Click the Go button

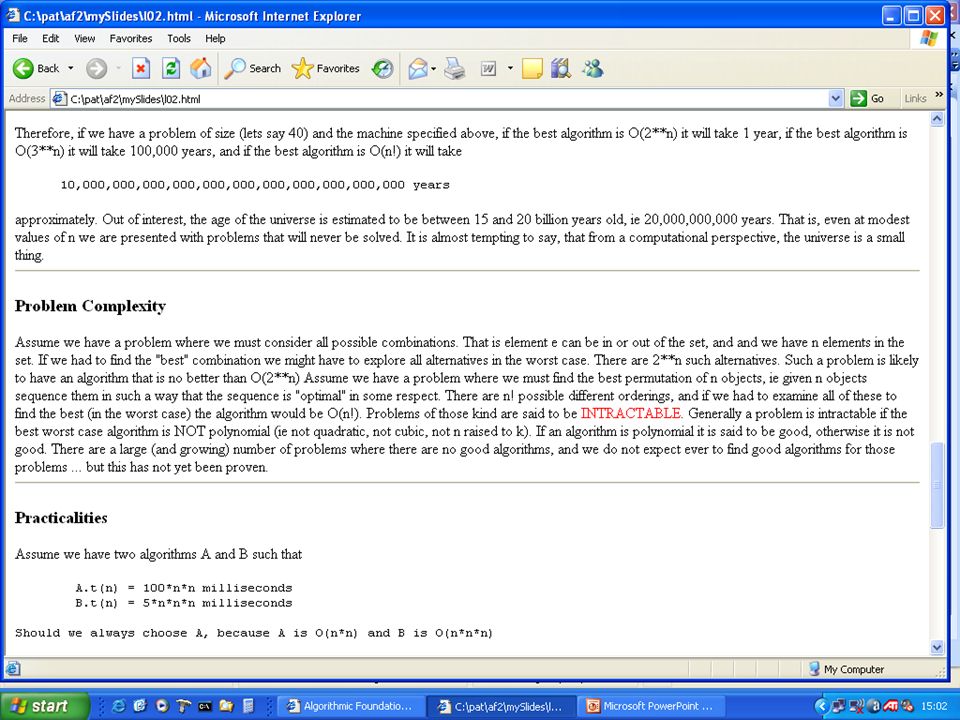868,99
